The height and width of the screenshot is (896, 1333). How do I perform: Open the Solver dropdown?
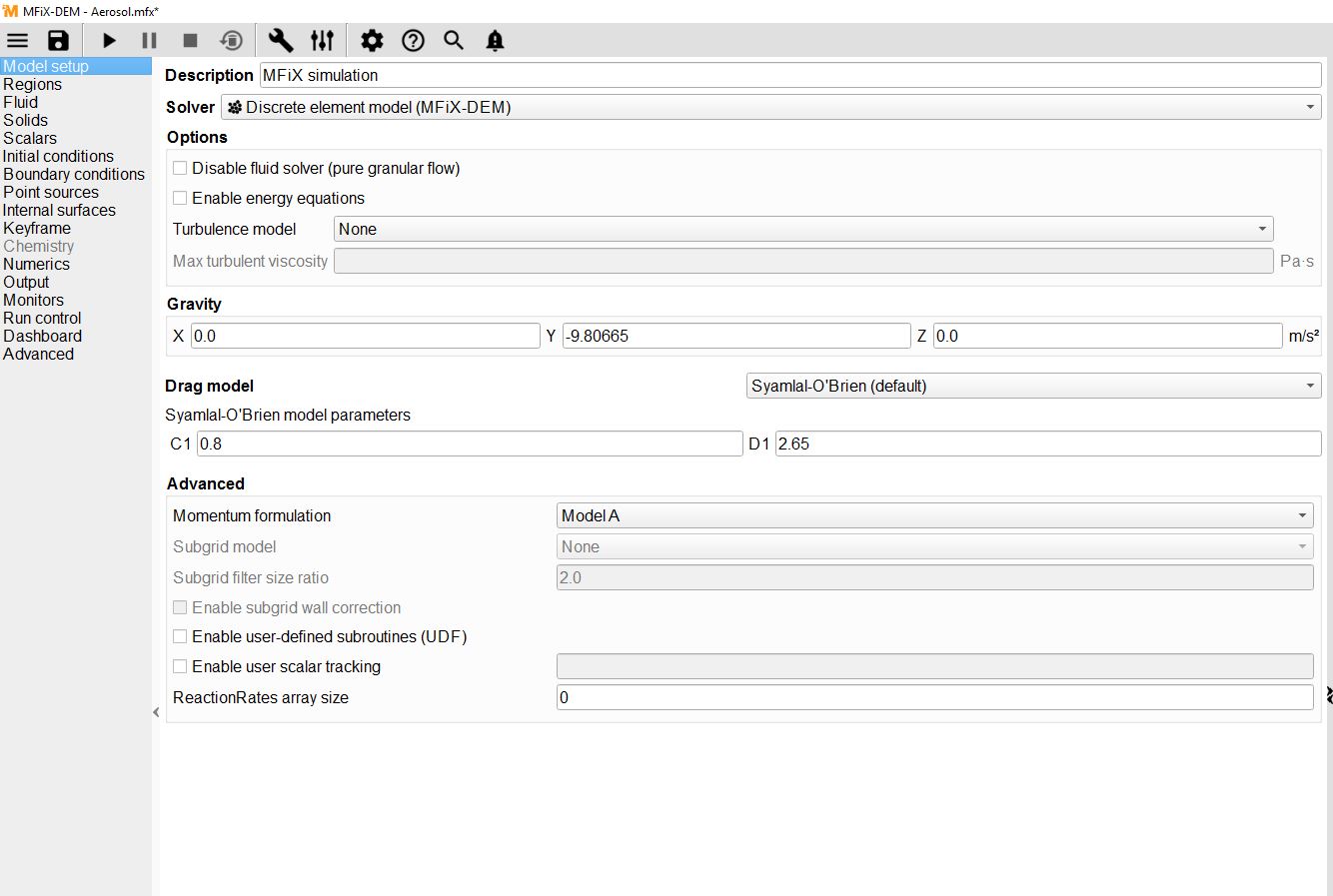(770, 107)
